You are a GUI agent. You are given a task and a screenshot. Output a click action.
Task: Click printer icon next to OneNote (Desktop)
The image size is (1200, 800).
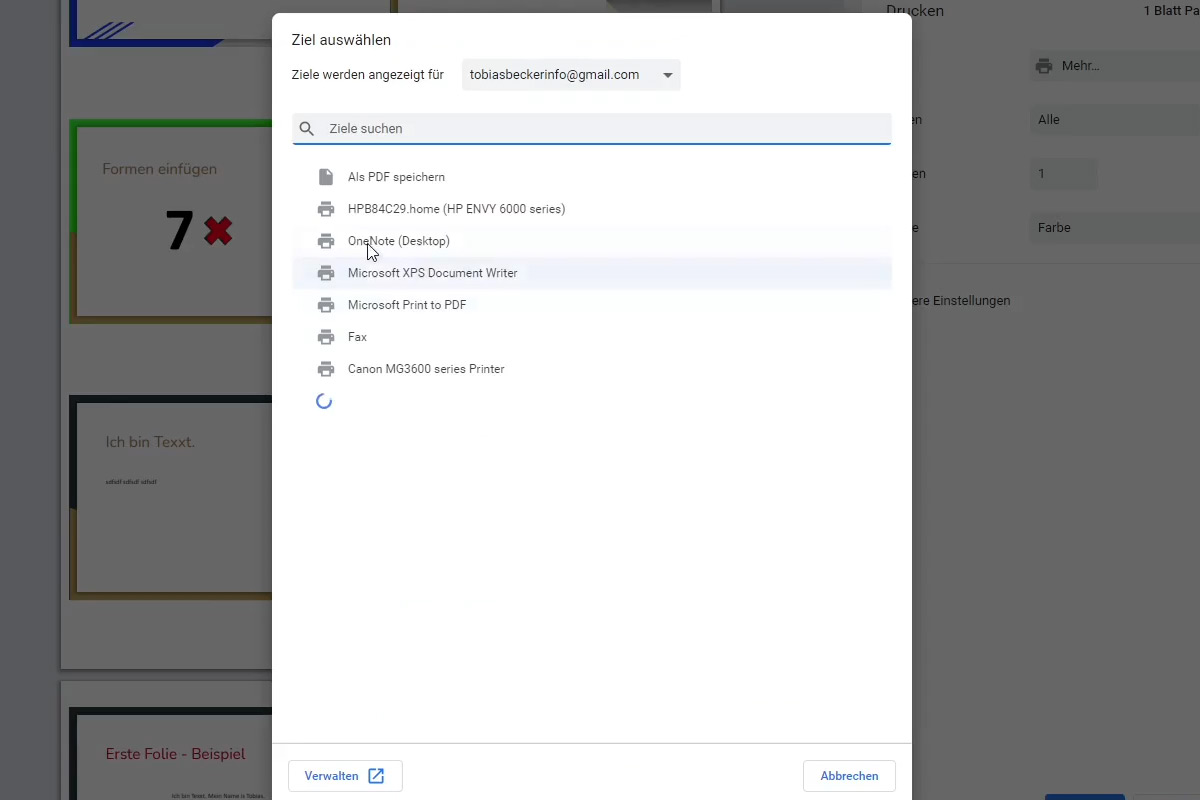tap(325, 241)
